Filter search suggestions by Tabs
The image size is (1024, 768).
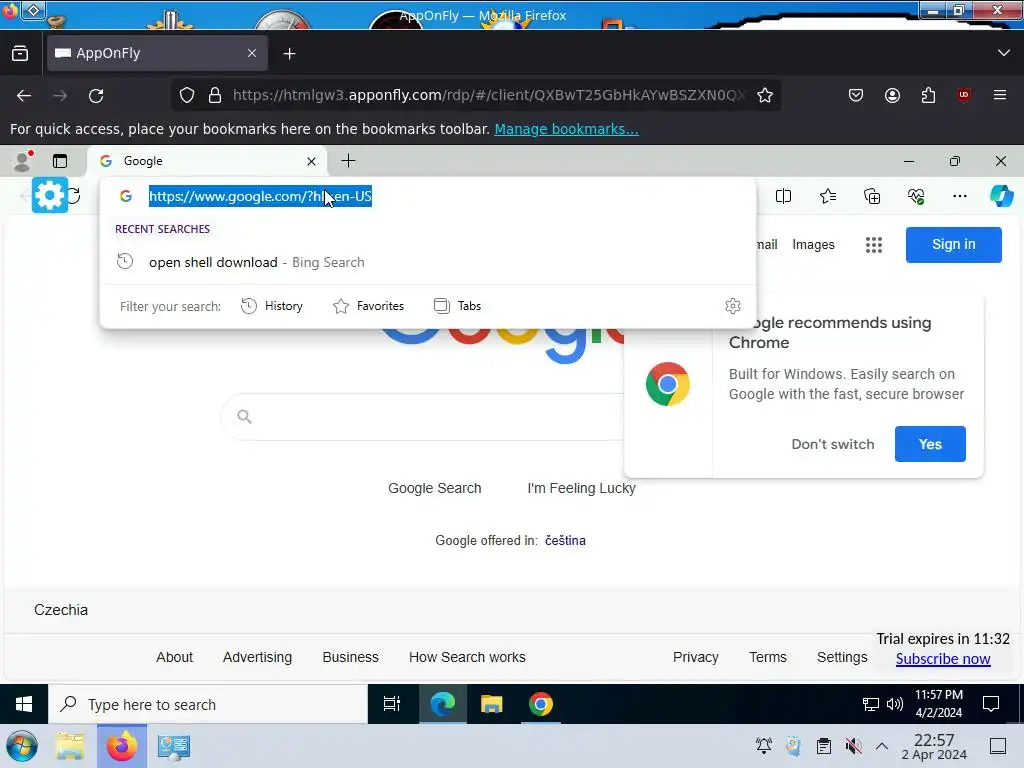click(x=457, y=306)
